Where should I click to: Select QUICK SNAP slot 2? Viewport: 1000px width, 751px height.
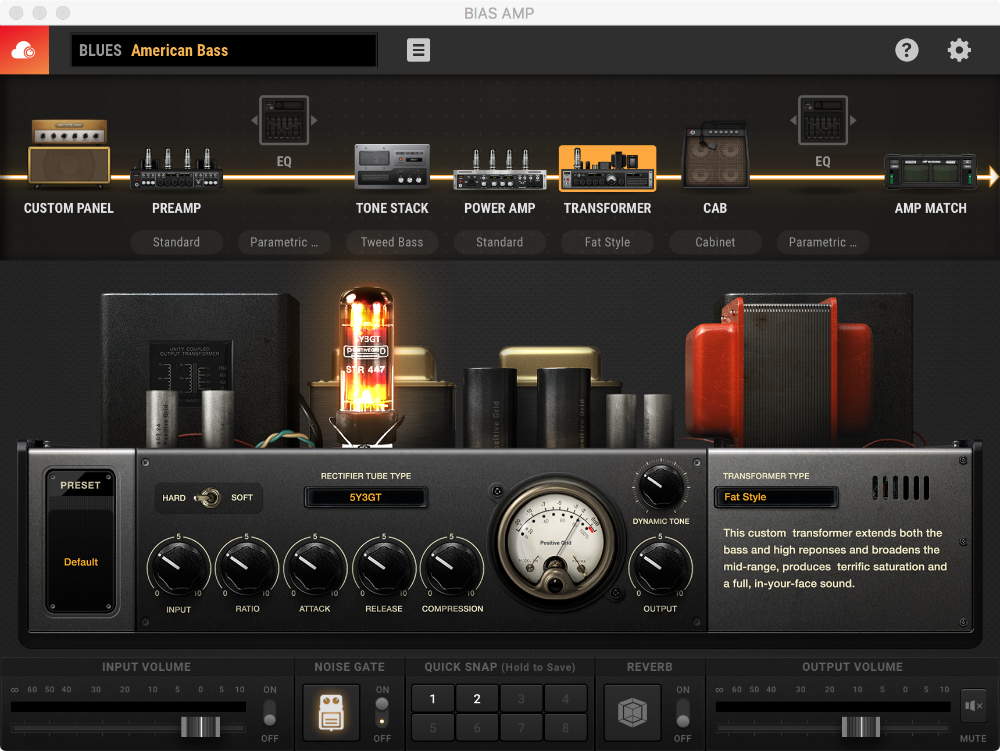tap(476, 698)
